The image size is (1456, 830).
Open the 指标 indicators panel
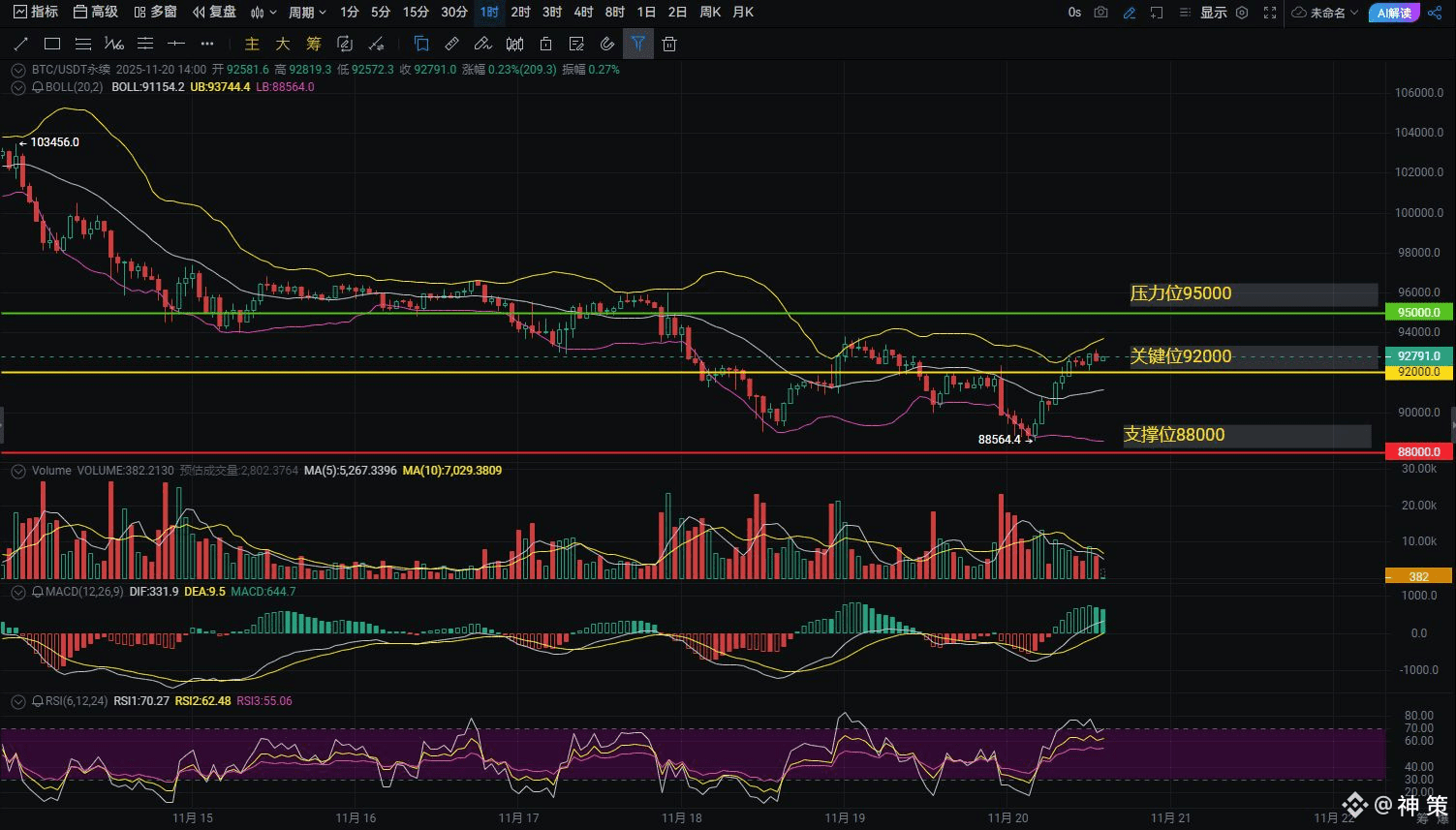point(36,13)
